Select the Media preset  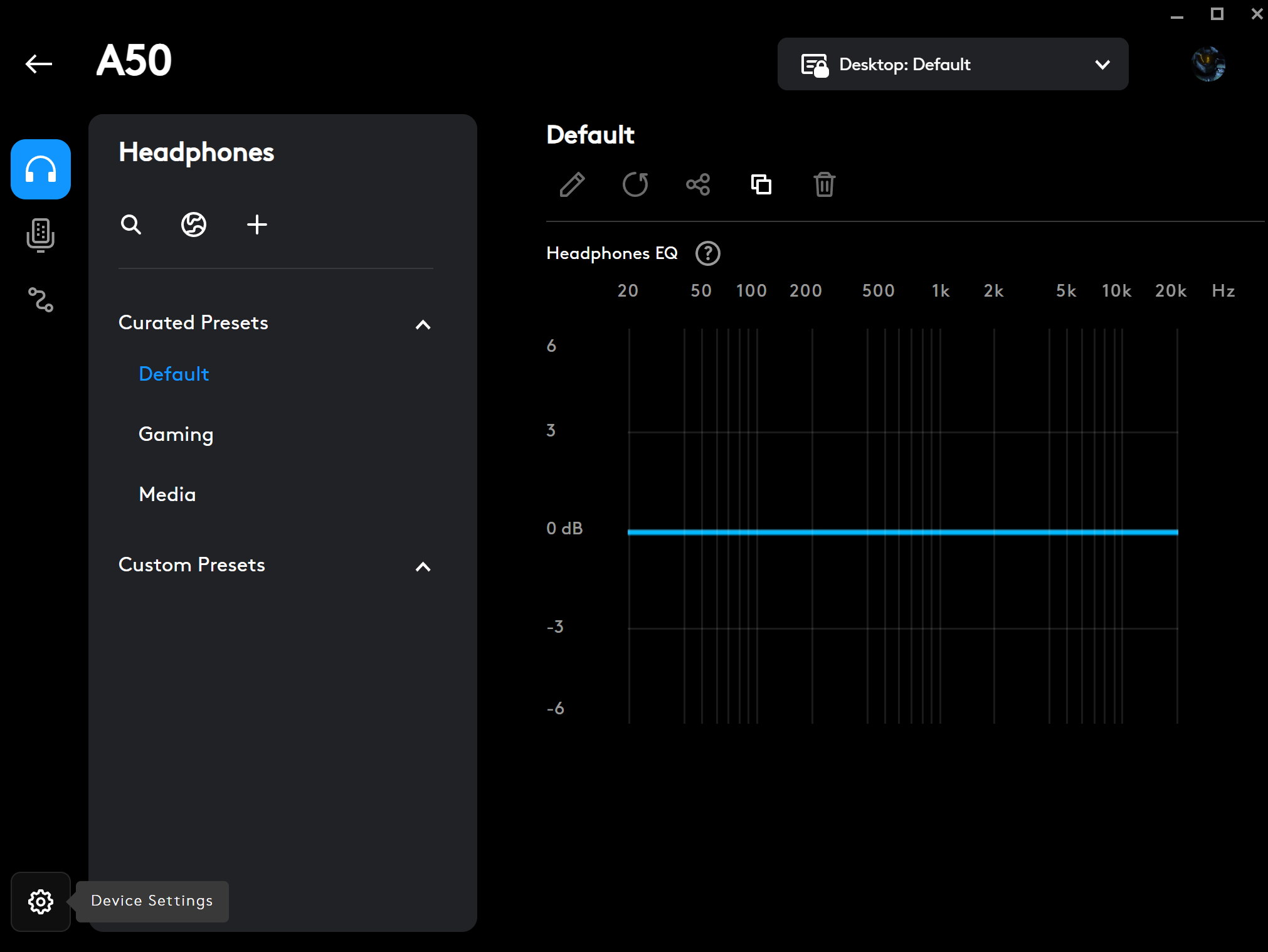coord(167,494)
